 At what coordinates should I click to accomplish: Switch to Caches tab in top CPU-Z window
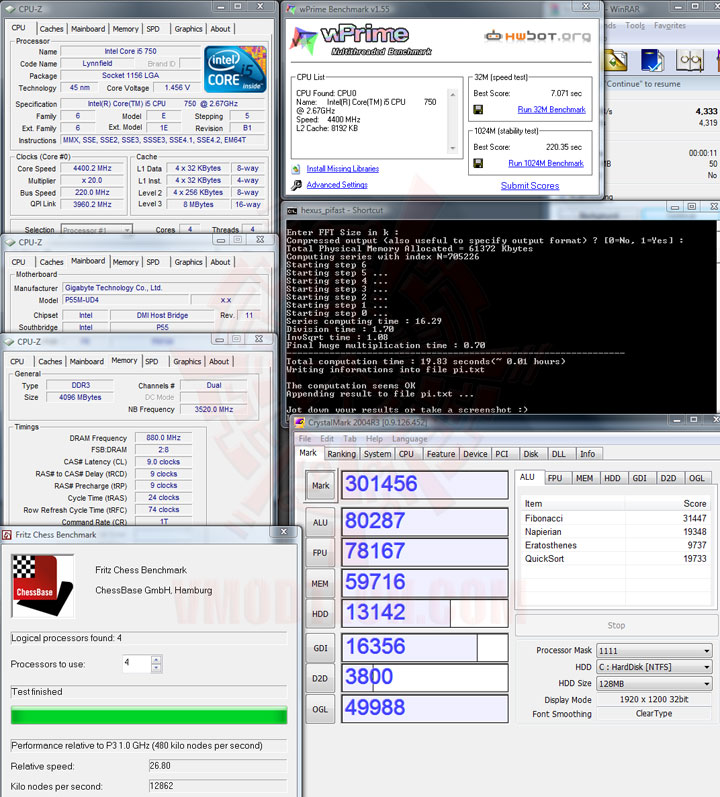(x=51, y=29)
